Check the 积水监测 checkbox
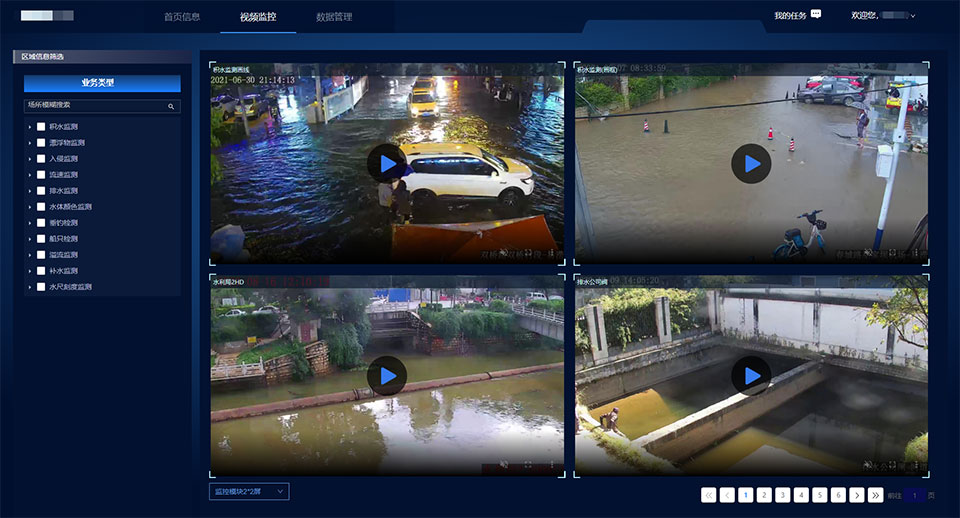 (x=41, y=127)
